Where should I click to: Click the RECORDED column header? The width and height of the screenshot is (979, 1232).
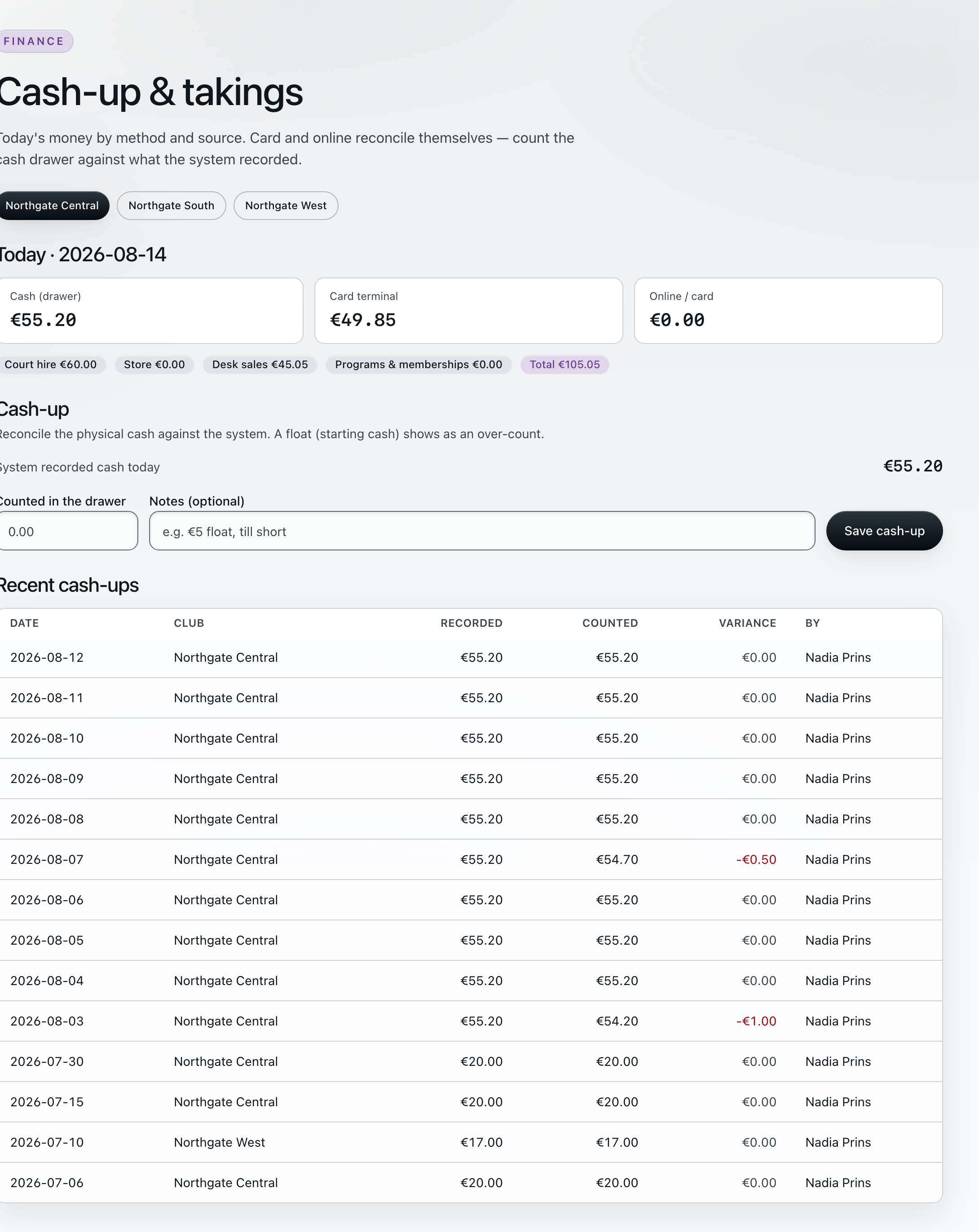click(x=472, y=623)
